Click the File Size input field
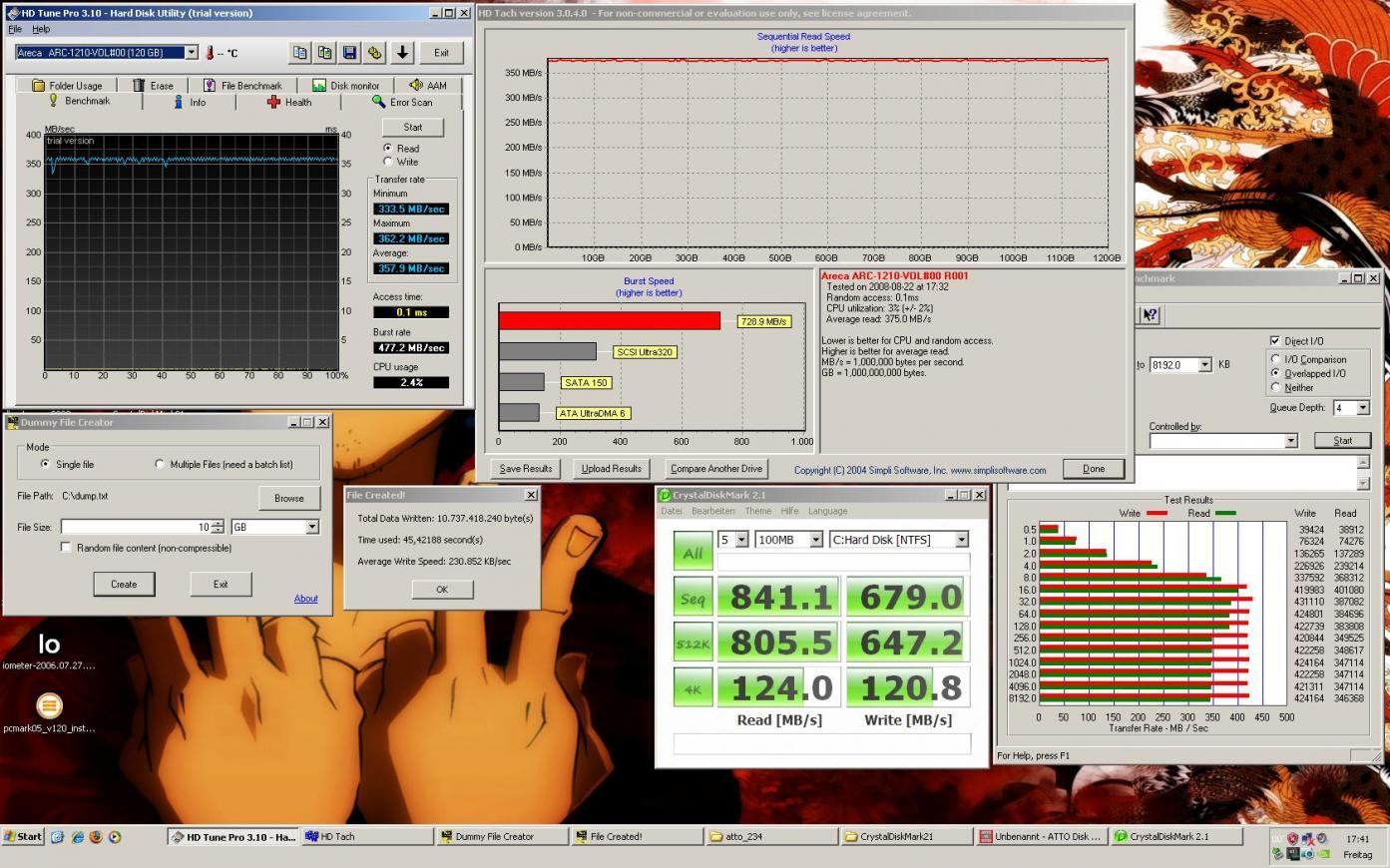This screenshot has width=1390, height=868. [x=136, y=527]
